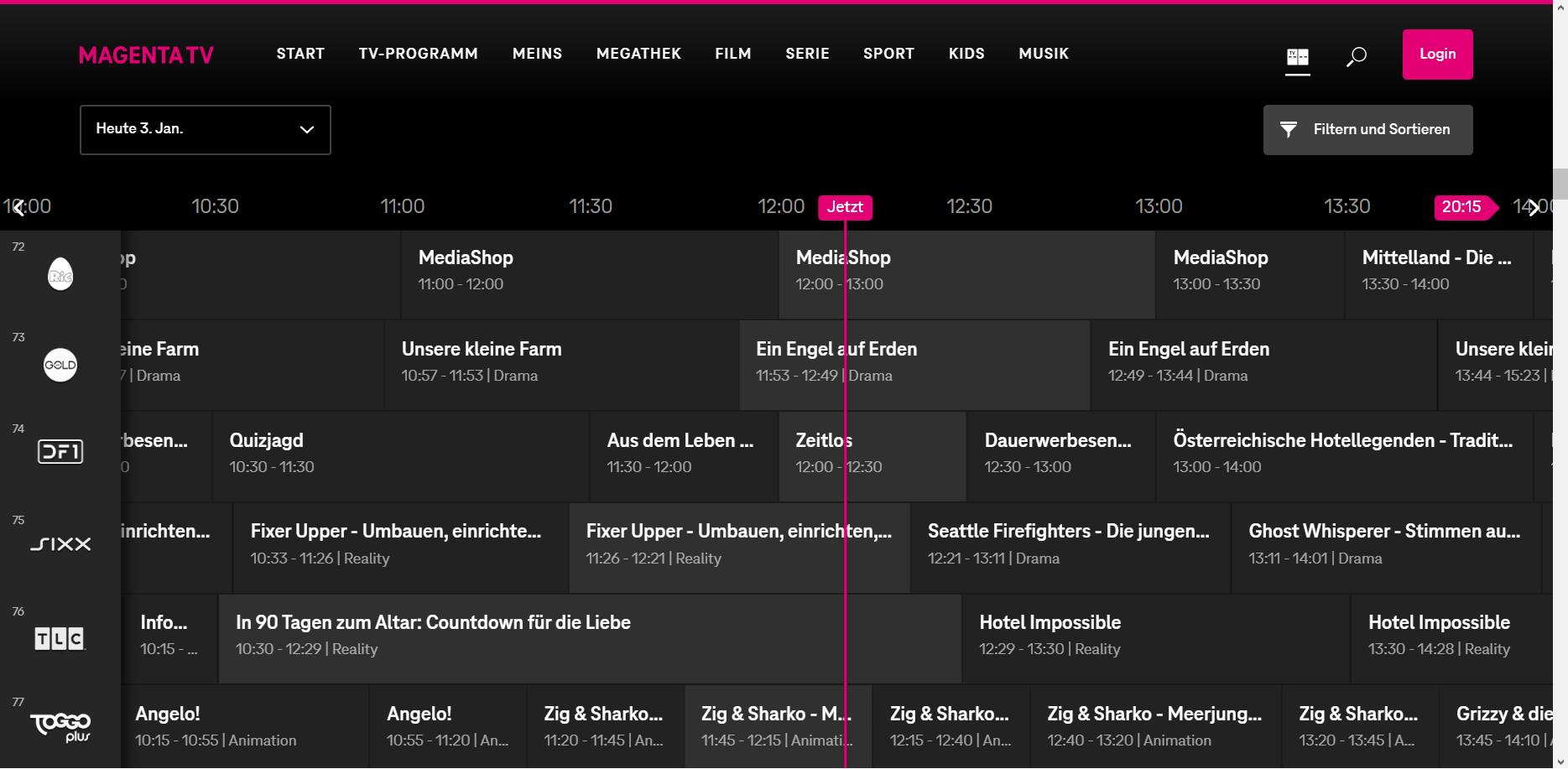This screenshot has height=769, width=1568.
Task: Open Dauerwerbesen... 12:30 - 13:00 program
Action: pyautogui.click(x=1061, y=458)
